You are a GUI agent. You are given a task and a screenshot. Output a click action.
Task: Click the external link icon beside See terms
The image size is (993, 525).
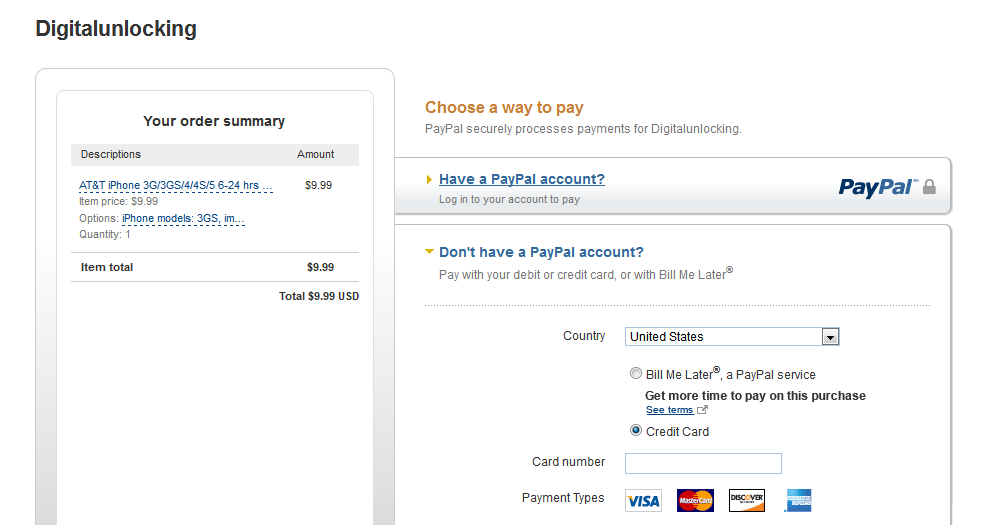[702, 410]
